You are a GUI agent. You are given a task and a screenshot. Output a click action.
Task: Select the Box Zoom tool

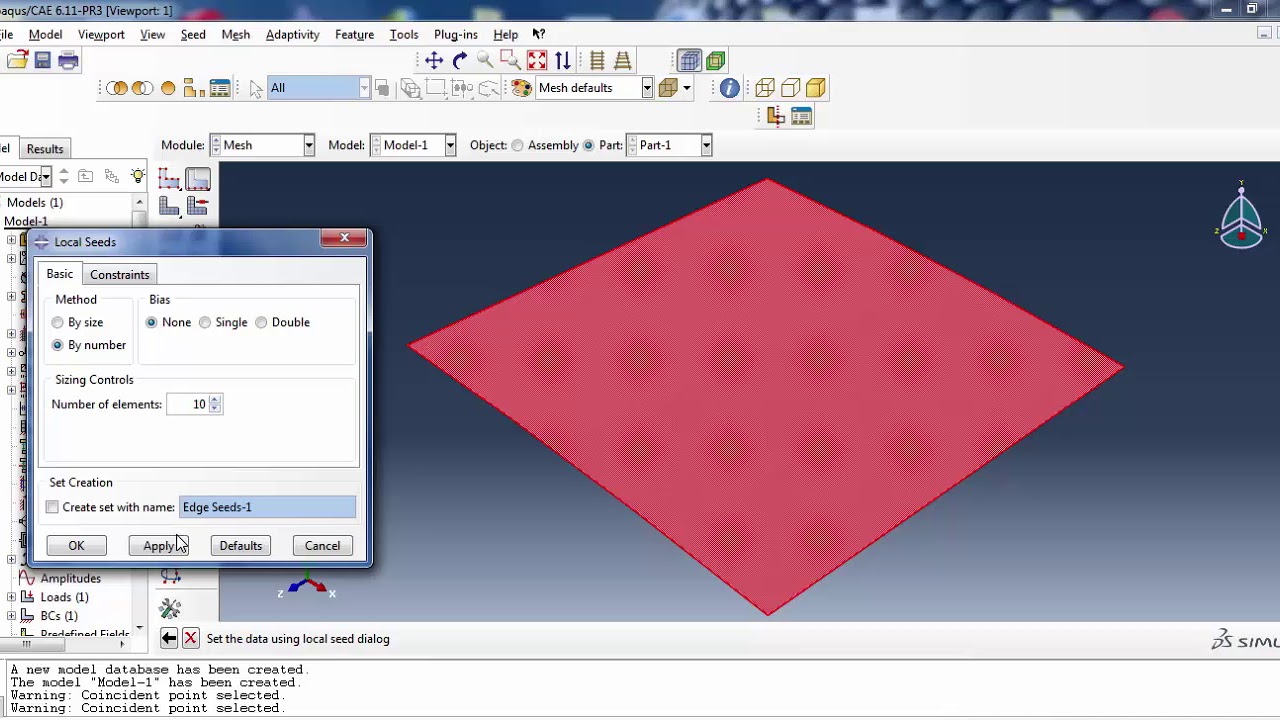point(511,61)
